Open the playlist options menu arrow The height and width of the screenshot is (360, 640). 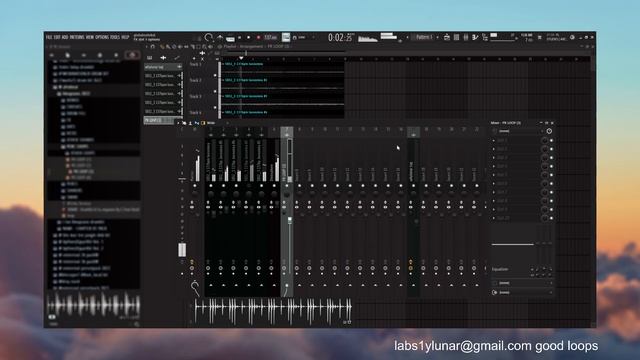(147, 47)
